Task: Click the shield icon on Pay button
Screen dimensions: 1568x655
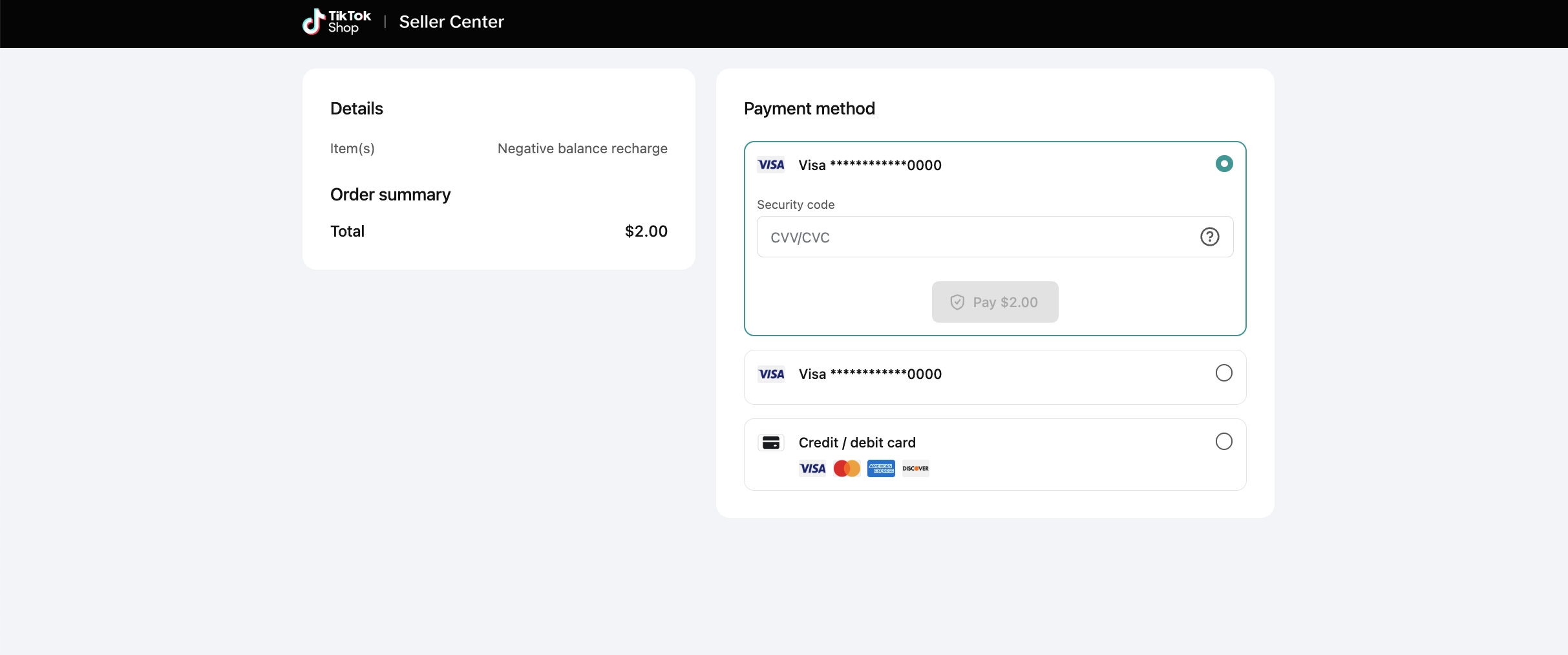Action: 957,302
